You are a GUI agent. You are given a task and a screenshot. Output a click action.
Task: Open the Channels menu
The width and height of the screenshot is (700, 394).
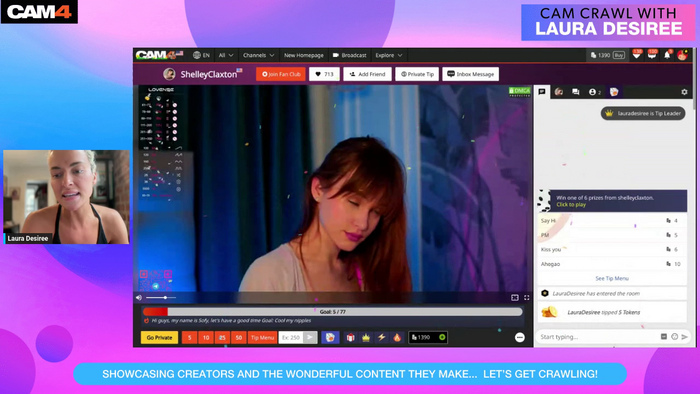258,55
